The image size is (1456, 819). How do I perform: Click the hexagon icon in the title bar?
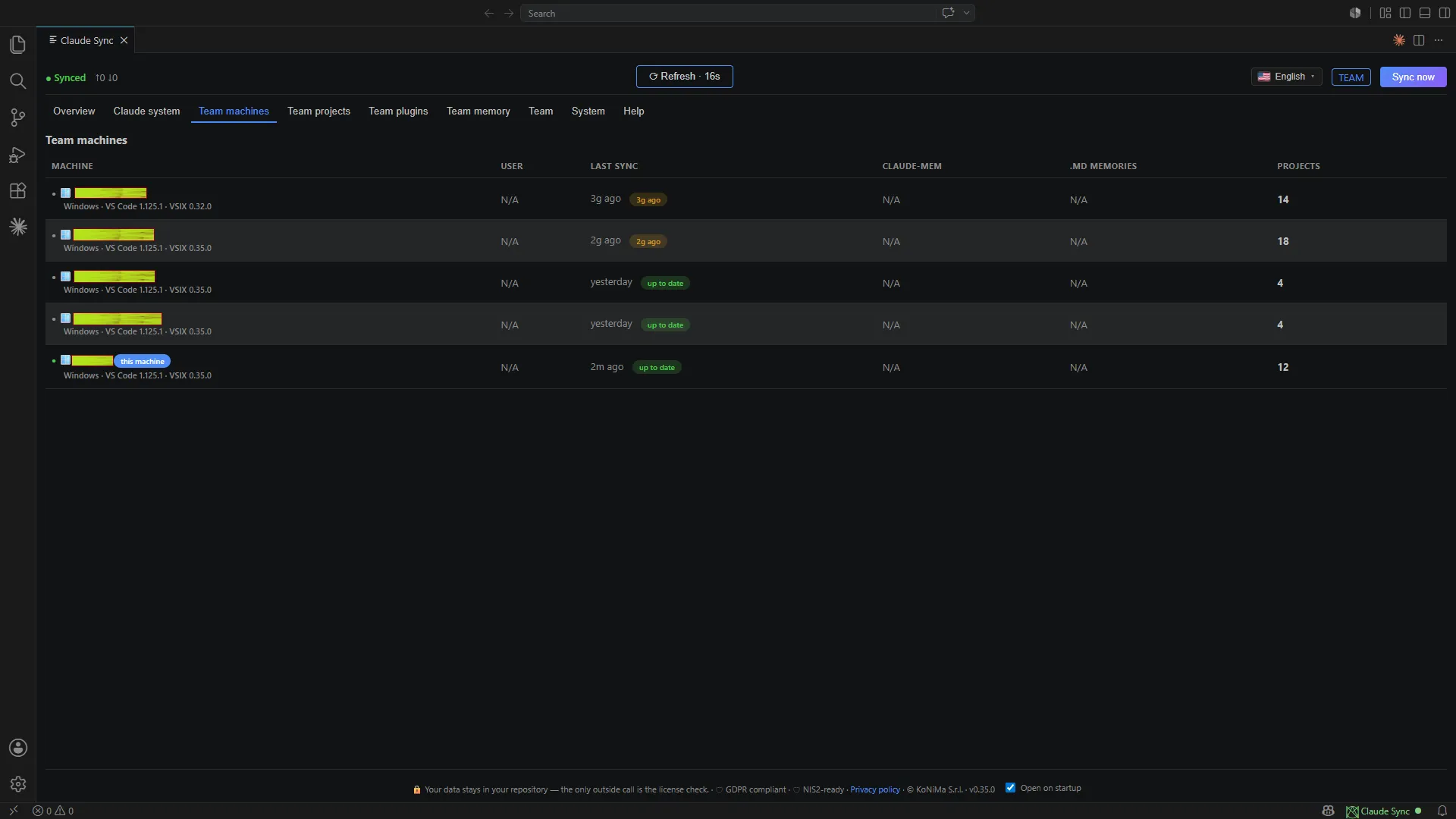click(x=1355, y=13)
